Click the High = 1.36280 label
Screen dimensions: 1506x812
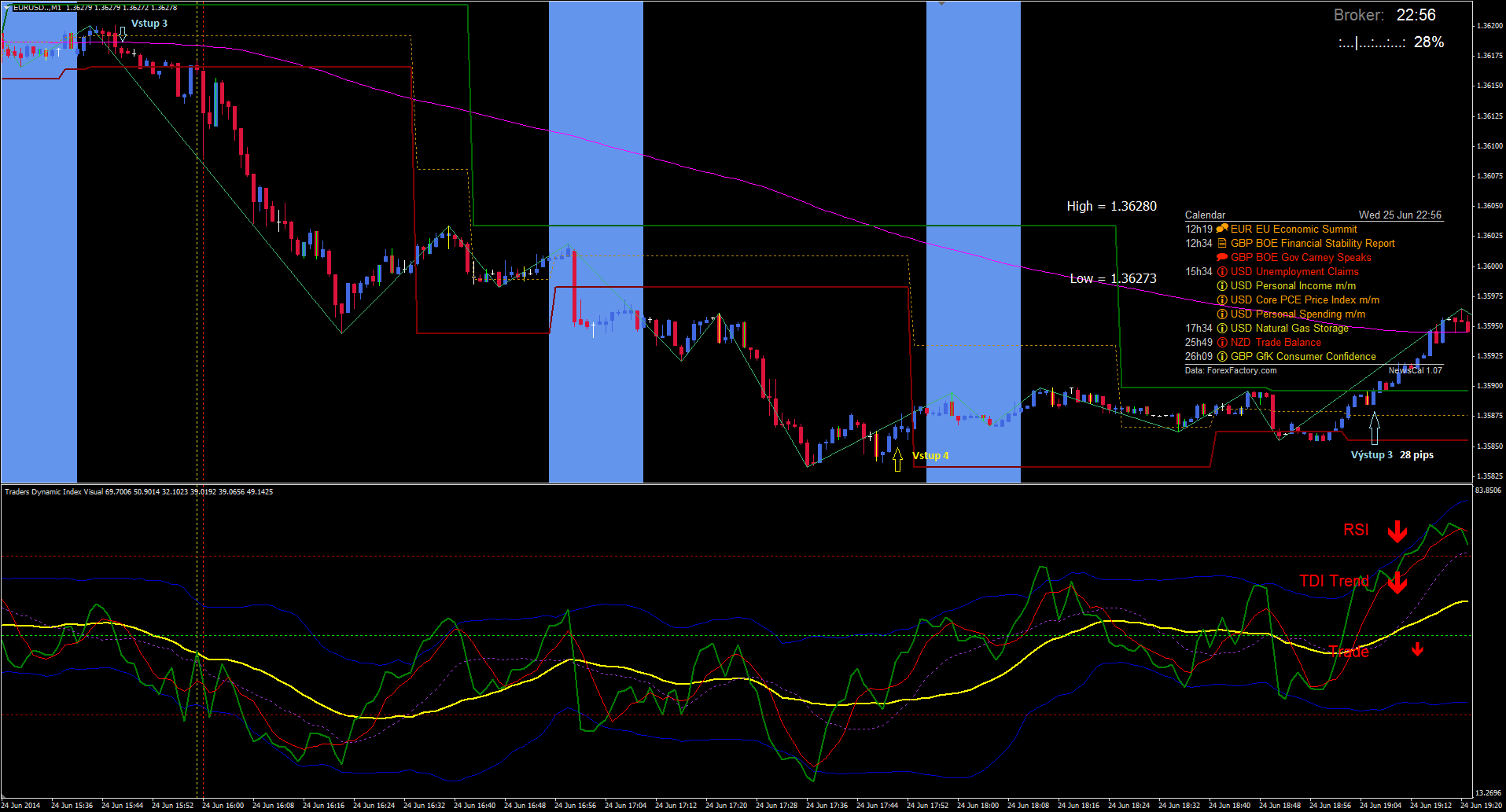(x=1111, y=206)
